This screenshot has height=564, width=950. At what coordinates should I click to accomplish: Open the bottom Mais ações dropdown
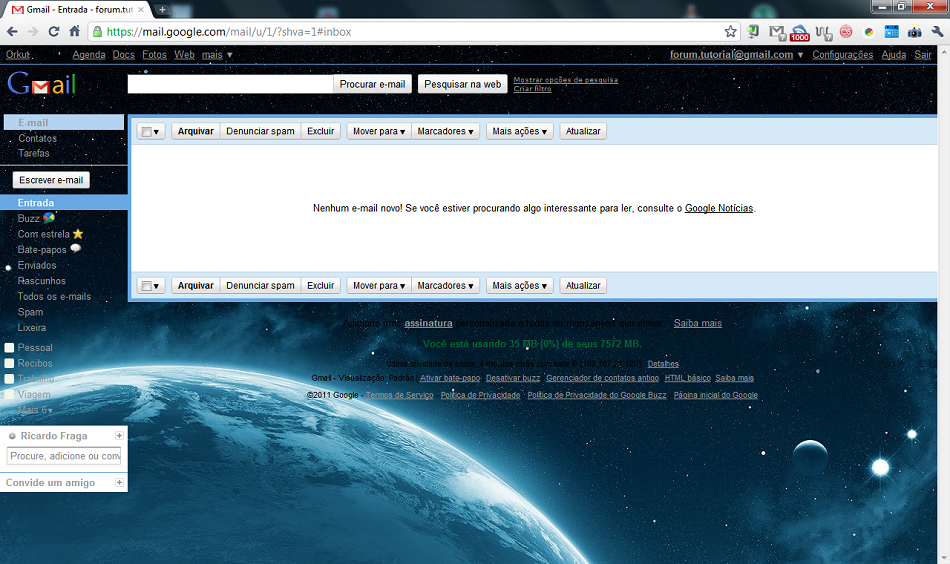[519, 285]
